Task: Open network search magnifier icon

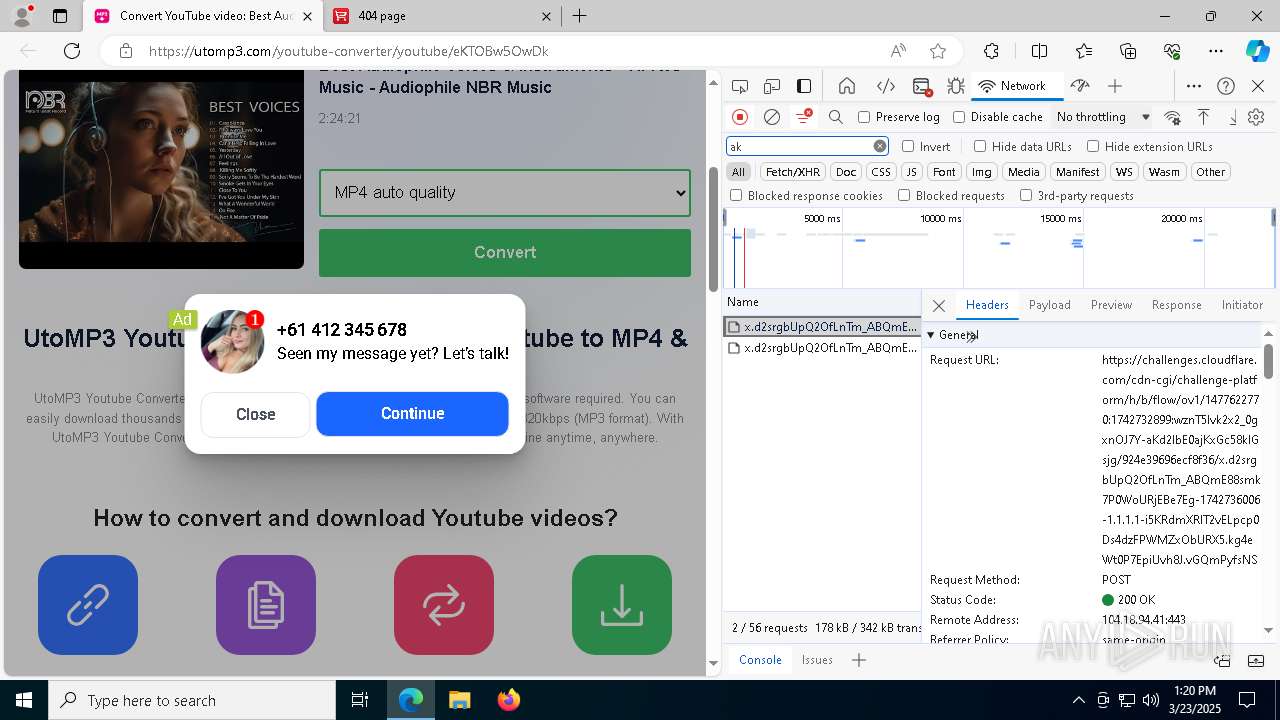Action: 836,117
